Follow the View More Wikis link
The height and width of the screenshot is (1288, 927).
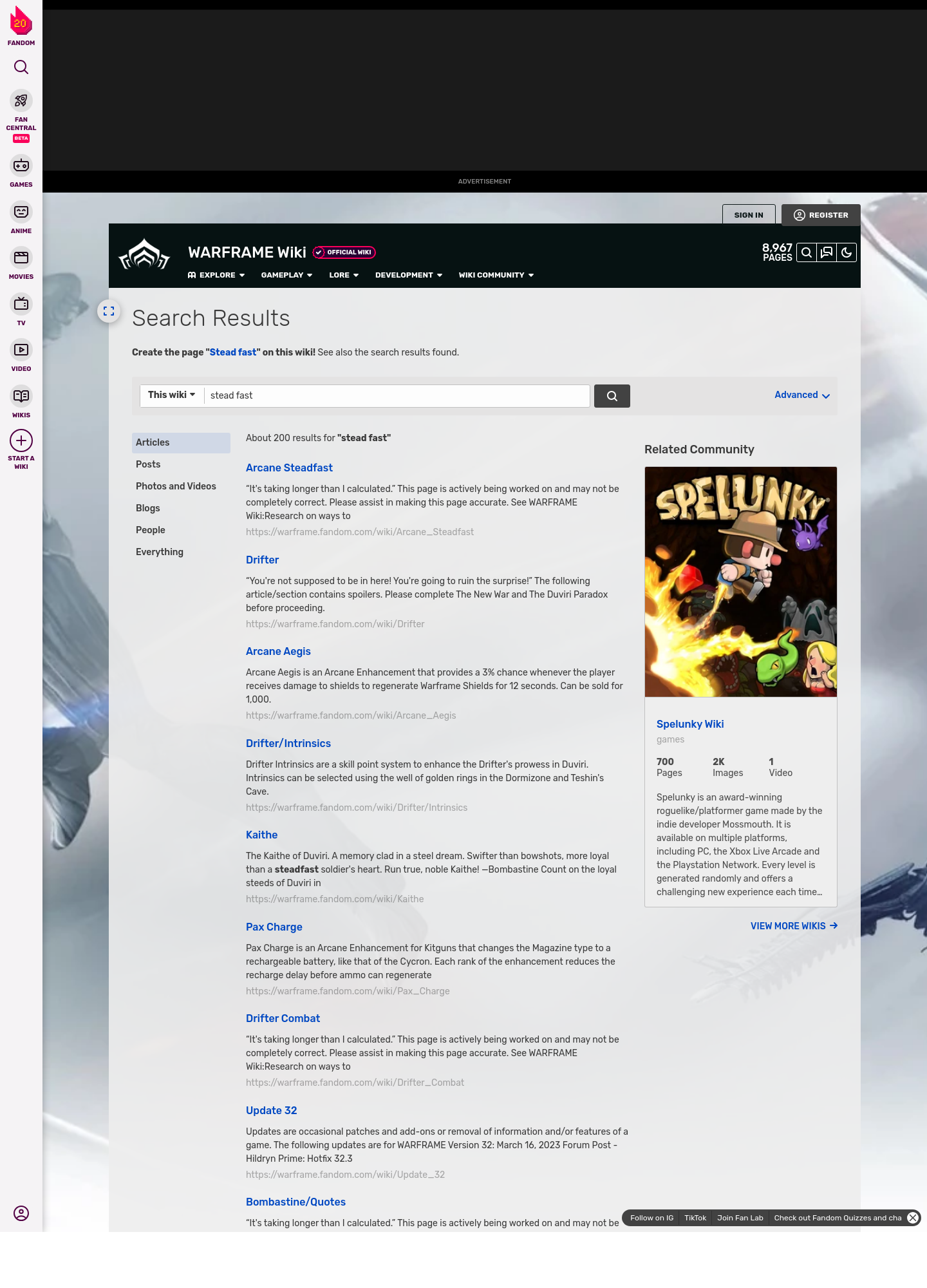794,925
